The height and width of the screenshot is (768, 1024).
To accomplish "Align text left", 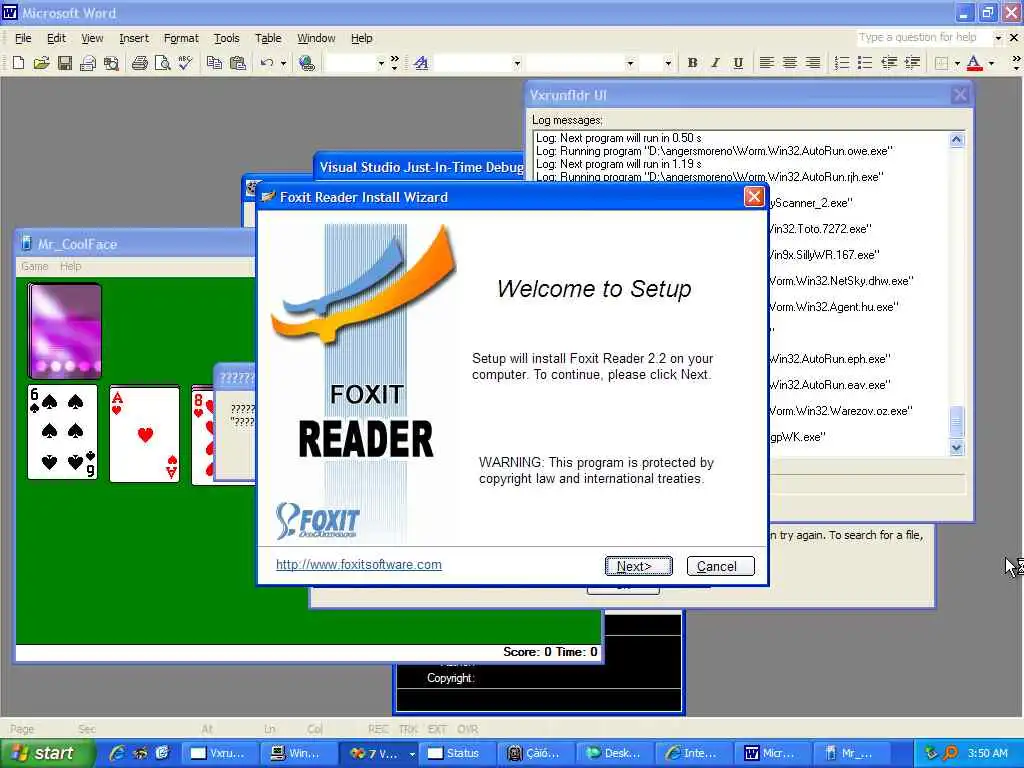I will (x=767, y=63).
